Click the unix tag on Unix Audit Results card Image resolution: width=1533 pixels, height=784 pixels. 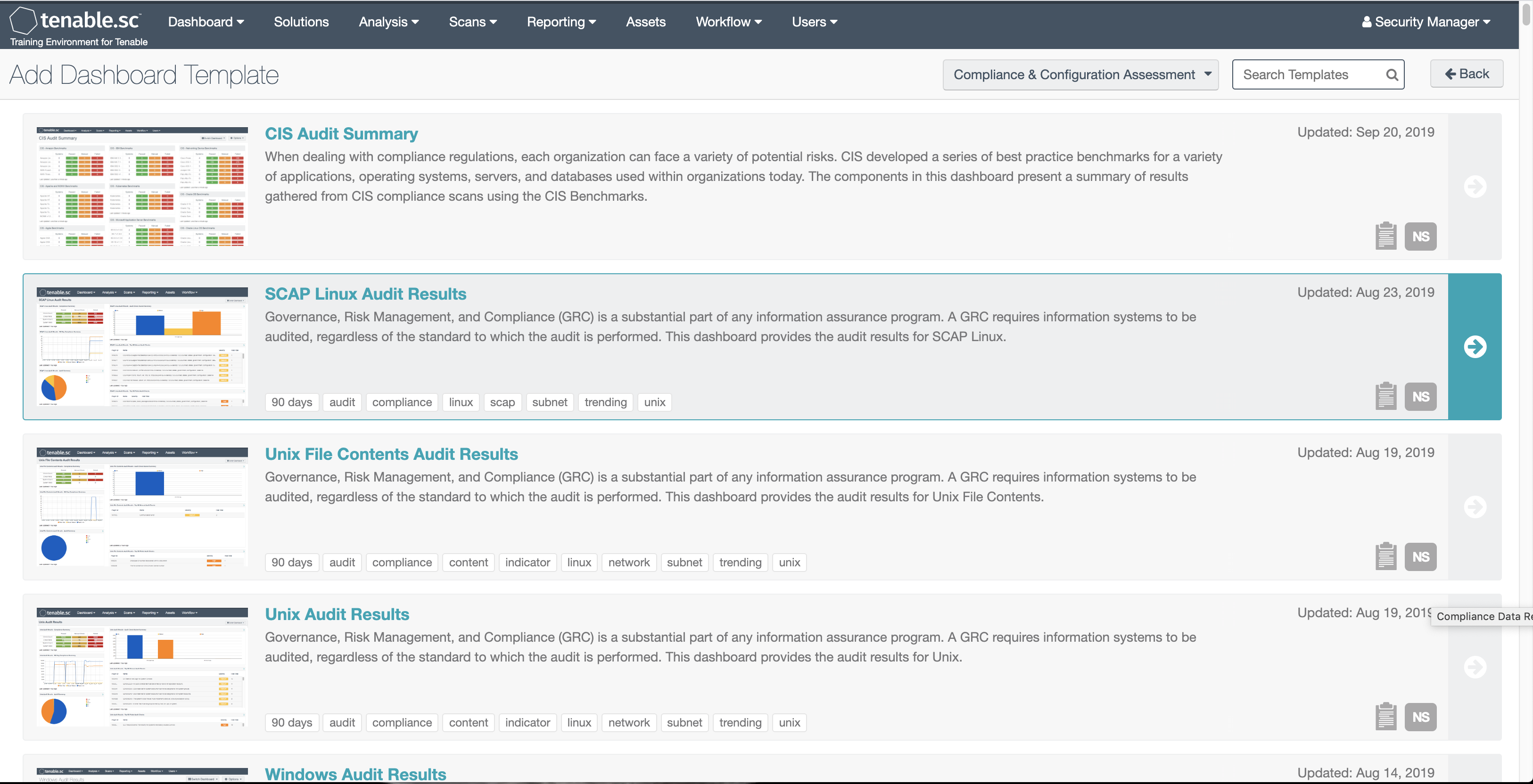[789, 722]
